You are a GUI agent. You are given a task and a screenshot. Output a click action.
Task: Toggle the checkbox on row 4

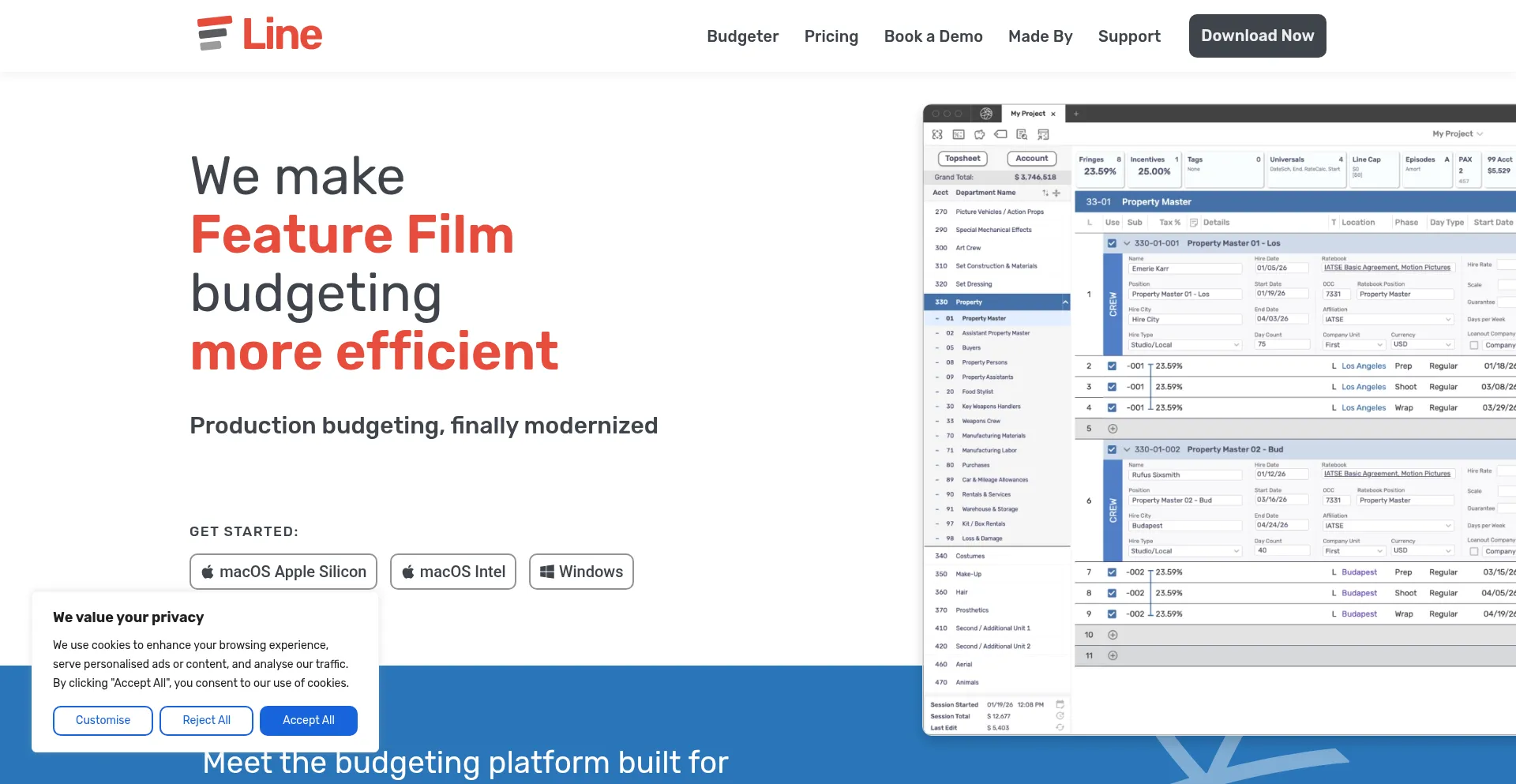point(1112,408)
